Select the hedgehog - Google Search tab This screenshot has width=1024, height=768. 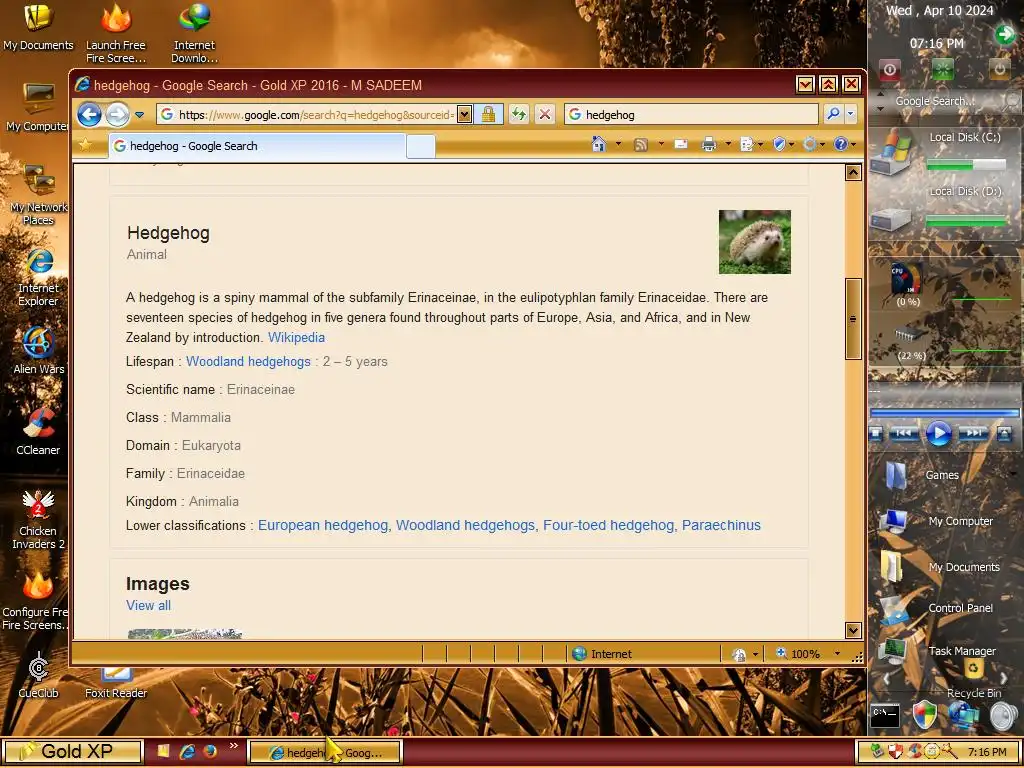(257, 146)
